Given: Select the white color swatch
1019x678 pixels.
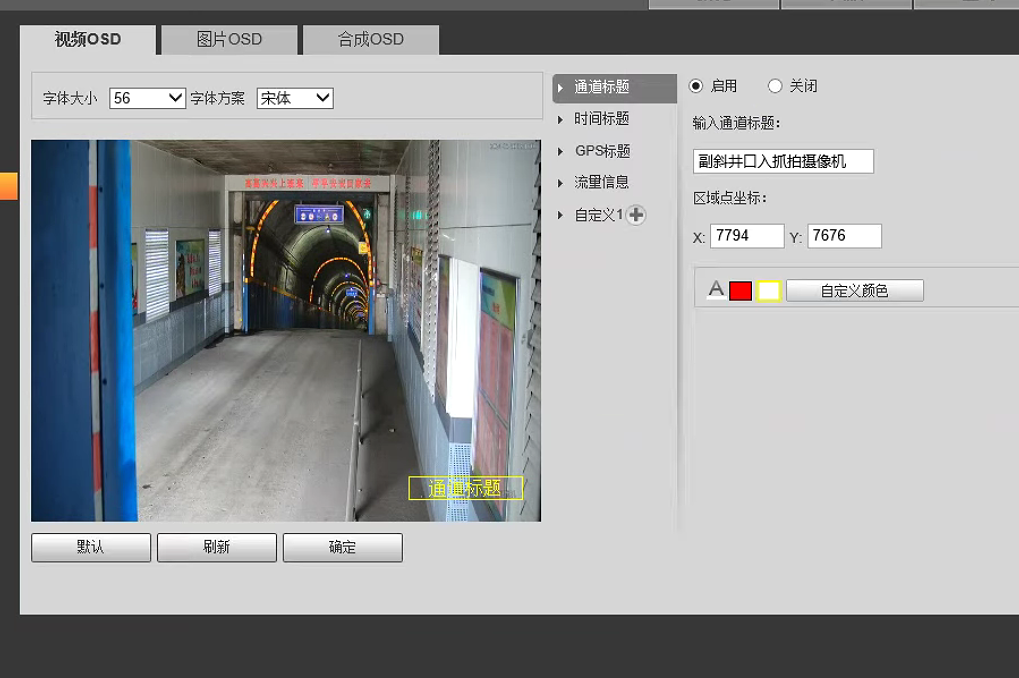Looking at the screenshot, I should (768, 291).
